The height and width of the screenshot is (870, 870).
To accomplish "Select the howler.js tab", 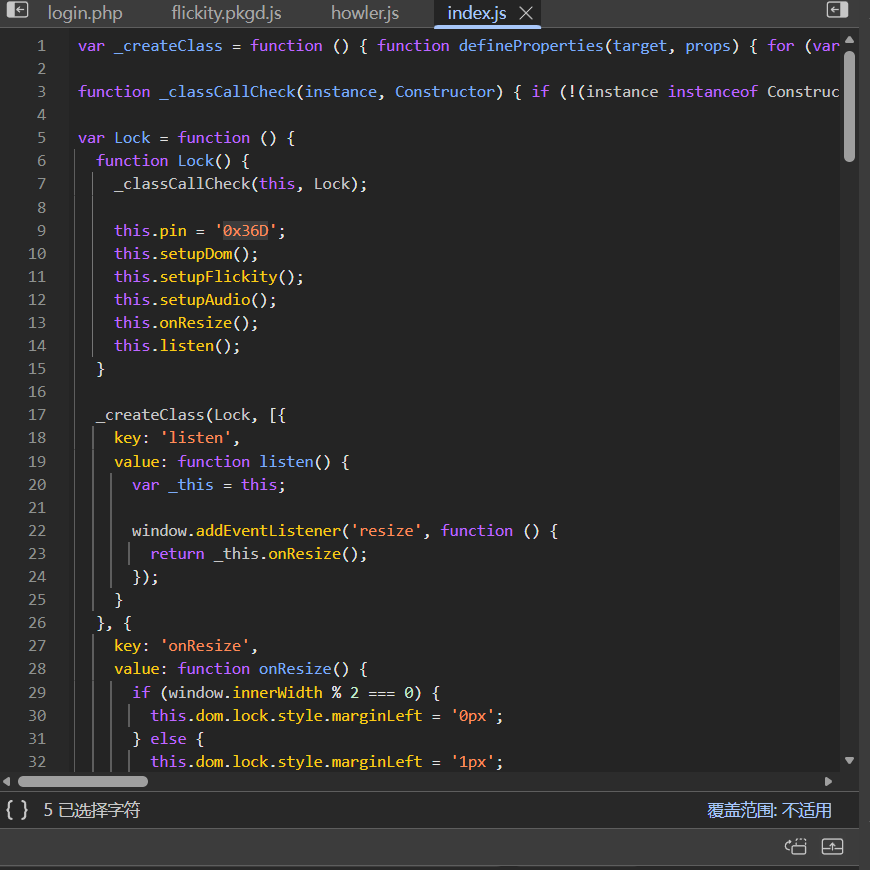I will (x=365, y=14).
